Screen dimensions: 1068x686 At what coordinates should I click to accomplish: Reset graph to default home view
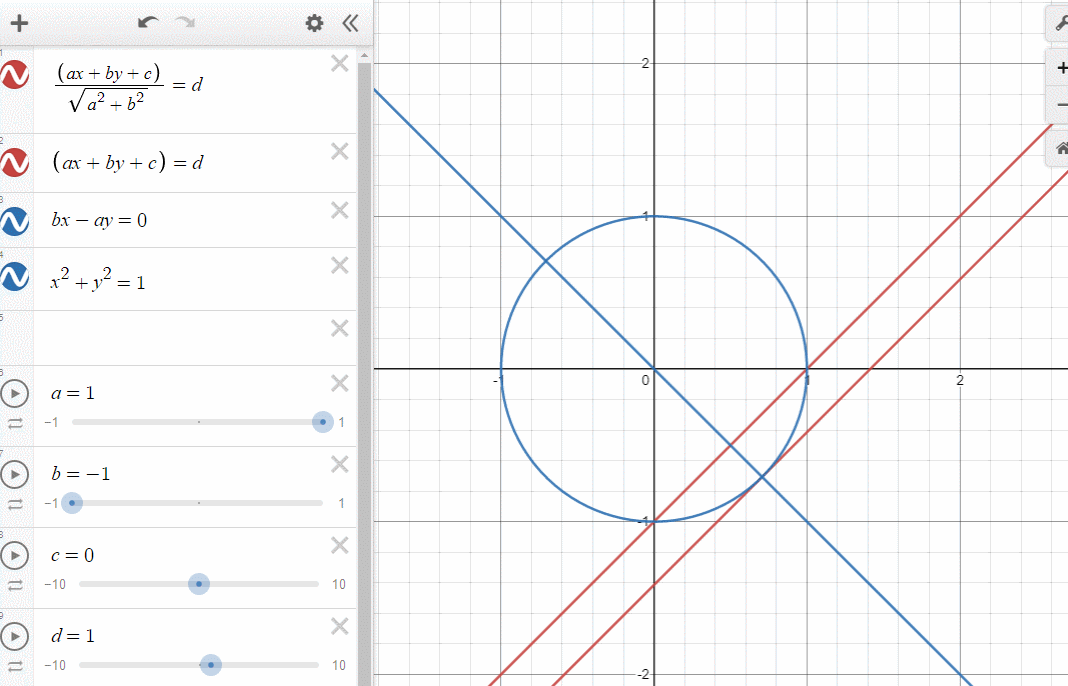(x=1060, y=148)
